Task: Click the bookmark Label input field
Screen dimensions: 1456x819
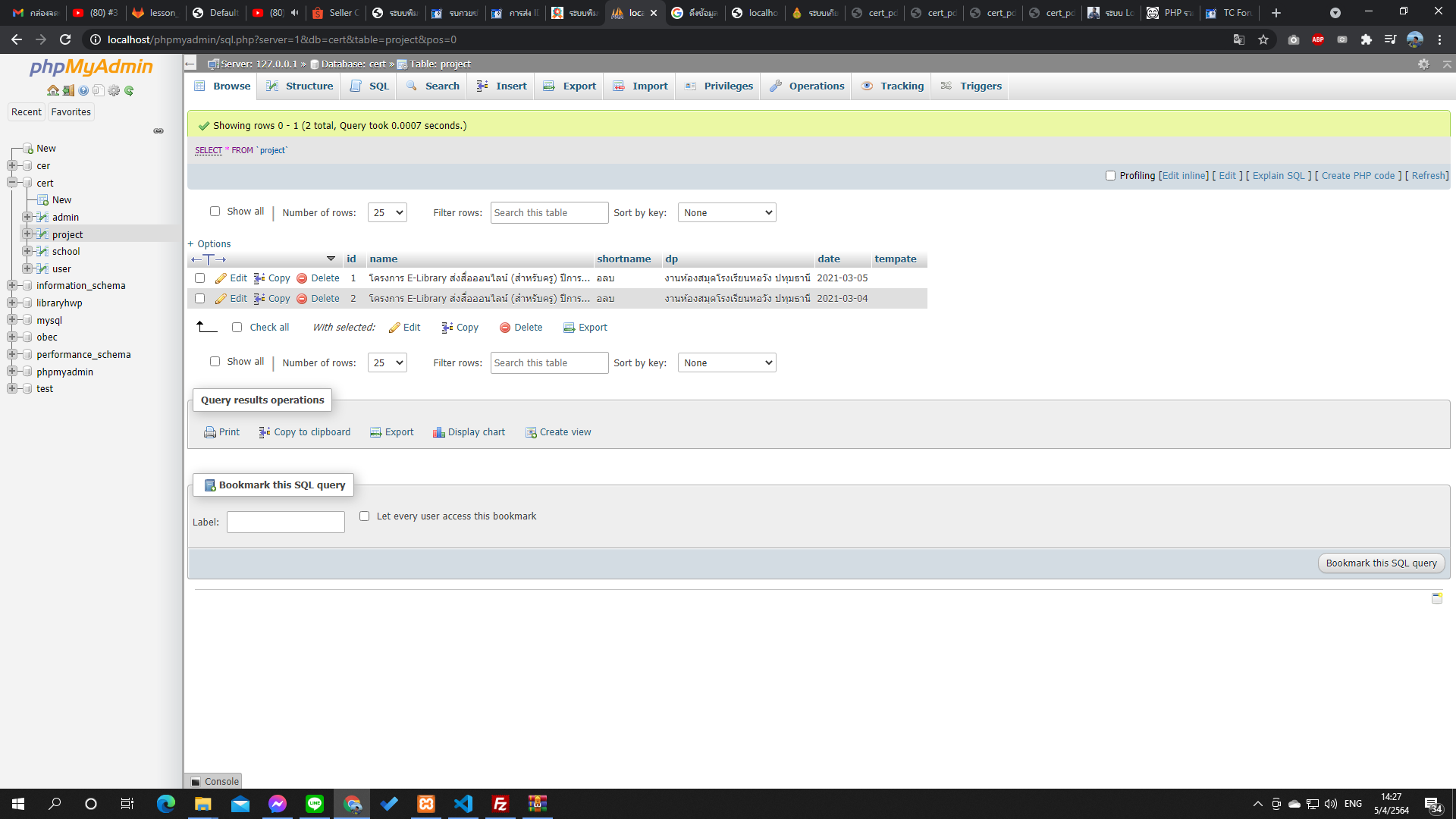Action: 285,522
